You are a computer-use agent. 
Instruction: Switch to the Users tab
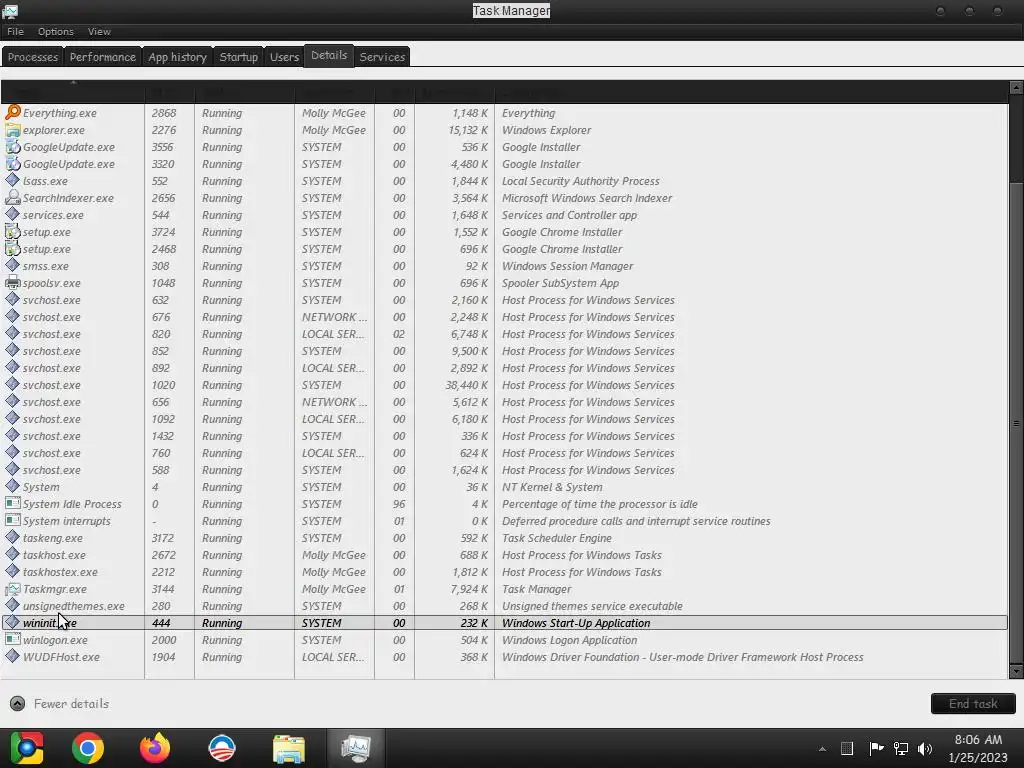tap(284, 57)
